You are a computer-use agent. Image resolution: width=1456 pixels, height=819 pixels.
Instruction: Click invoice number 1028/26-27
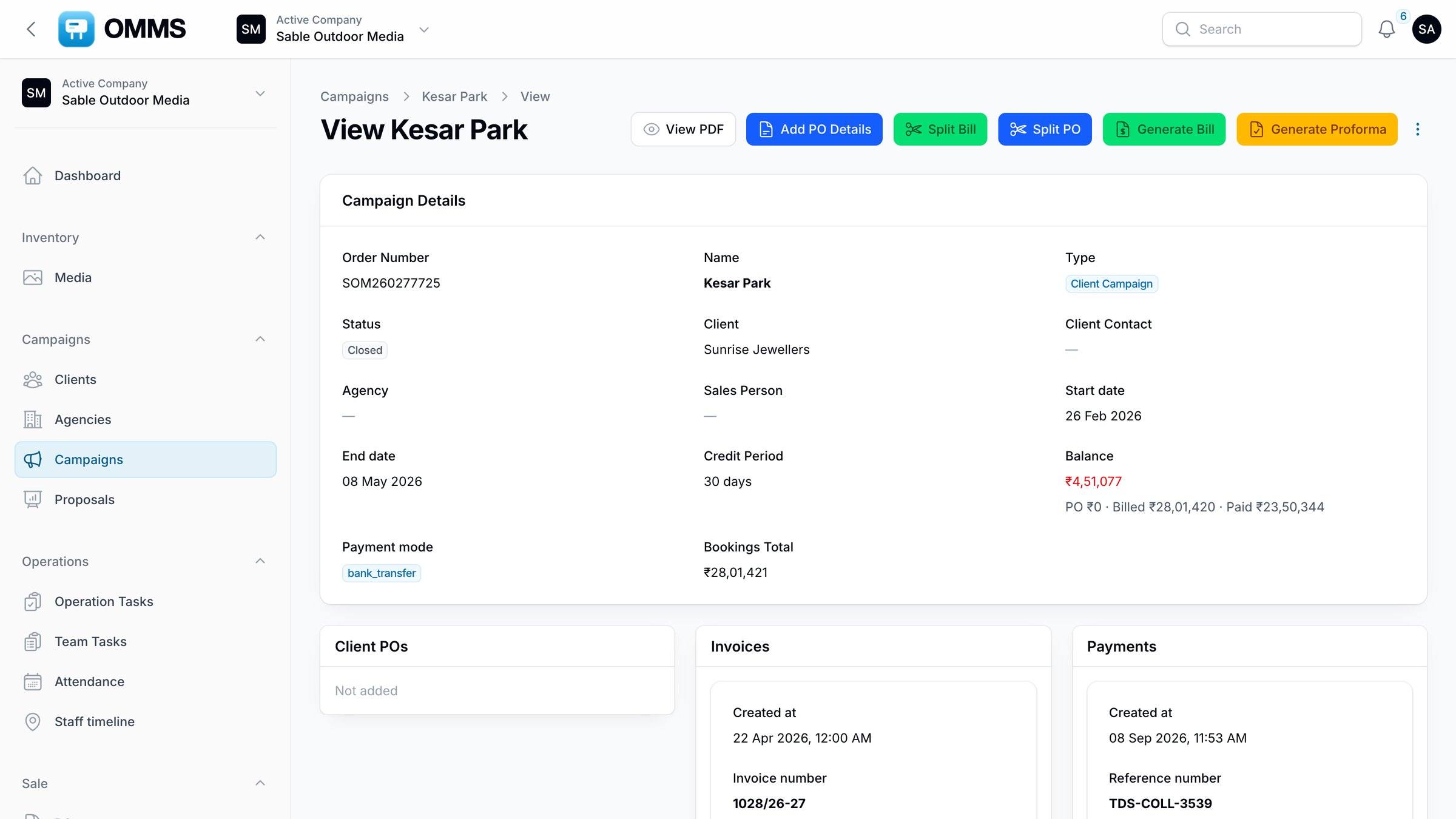(x=769, y=804)
